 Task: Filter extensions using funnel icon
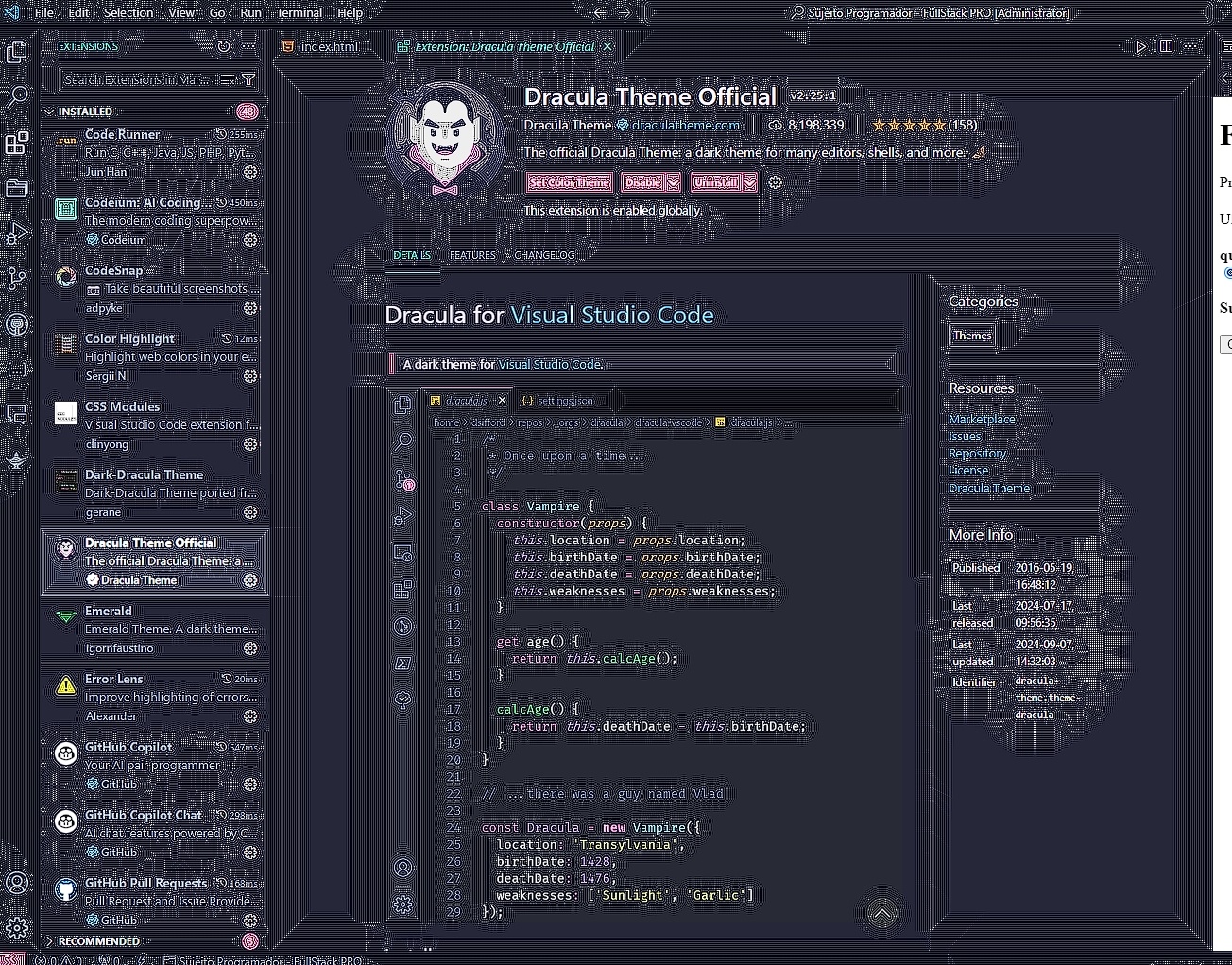pyautogui.click(x=248, y=80)
